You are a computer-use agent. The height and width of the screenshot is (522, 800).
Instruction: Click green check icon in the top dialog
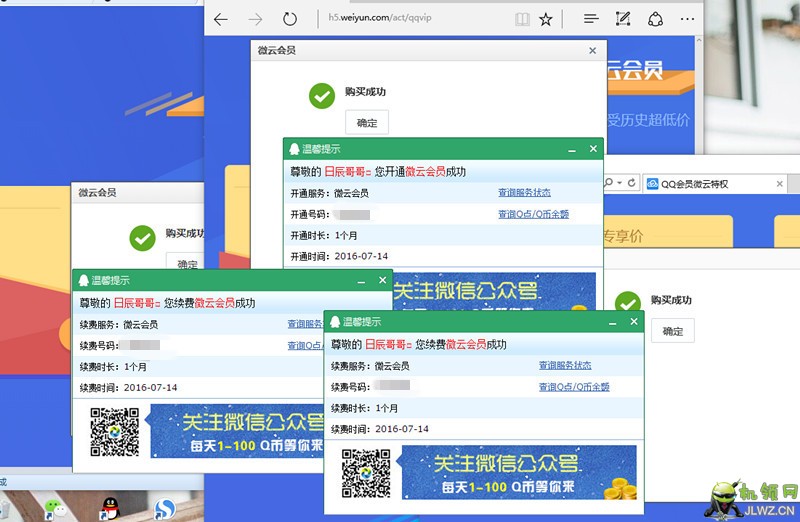322,96
